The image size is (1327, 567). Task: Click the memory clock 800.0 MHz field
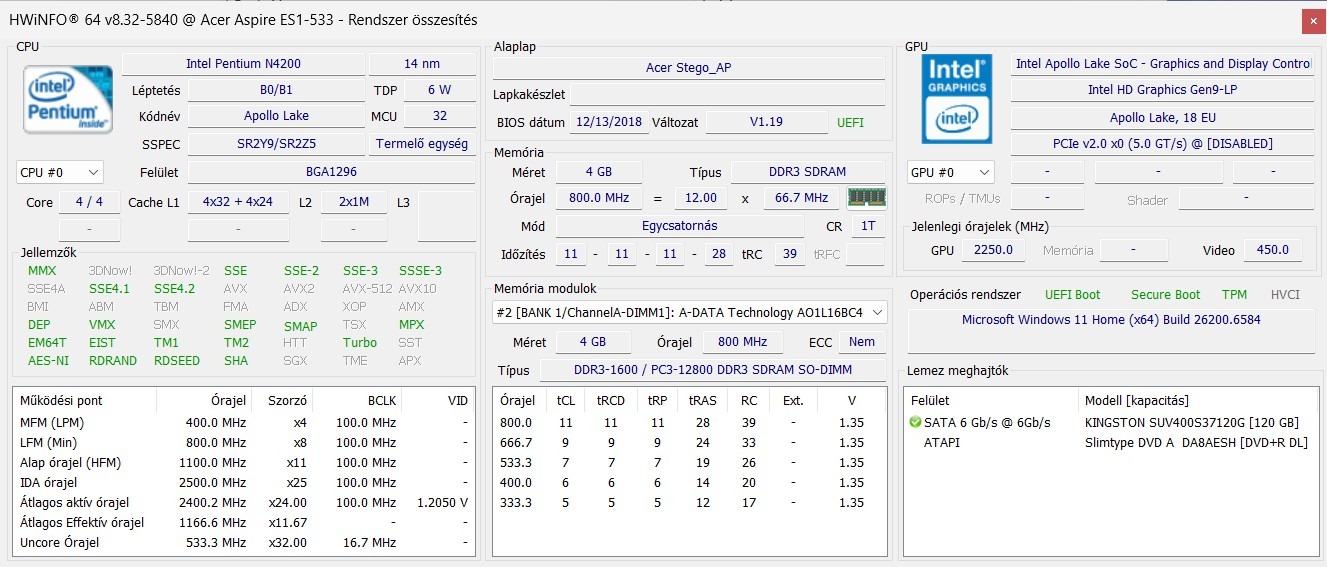pyautogui.click(x=599, y=198)
